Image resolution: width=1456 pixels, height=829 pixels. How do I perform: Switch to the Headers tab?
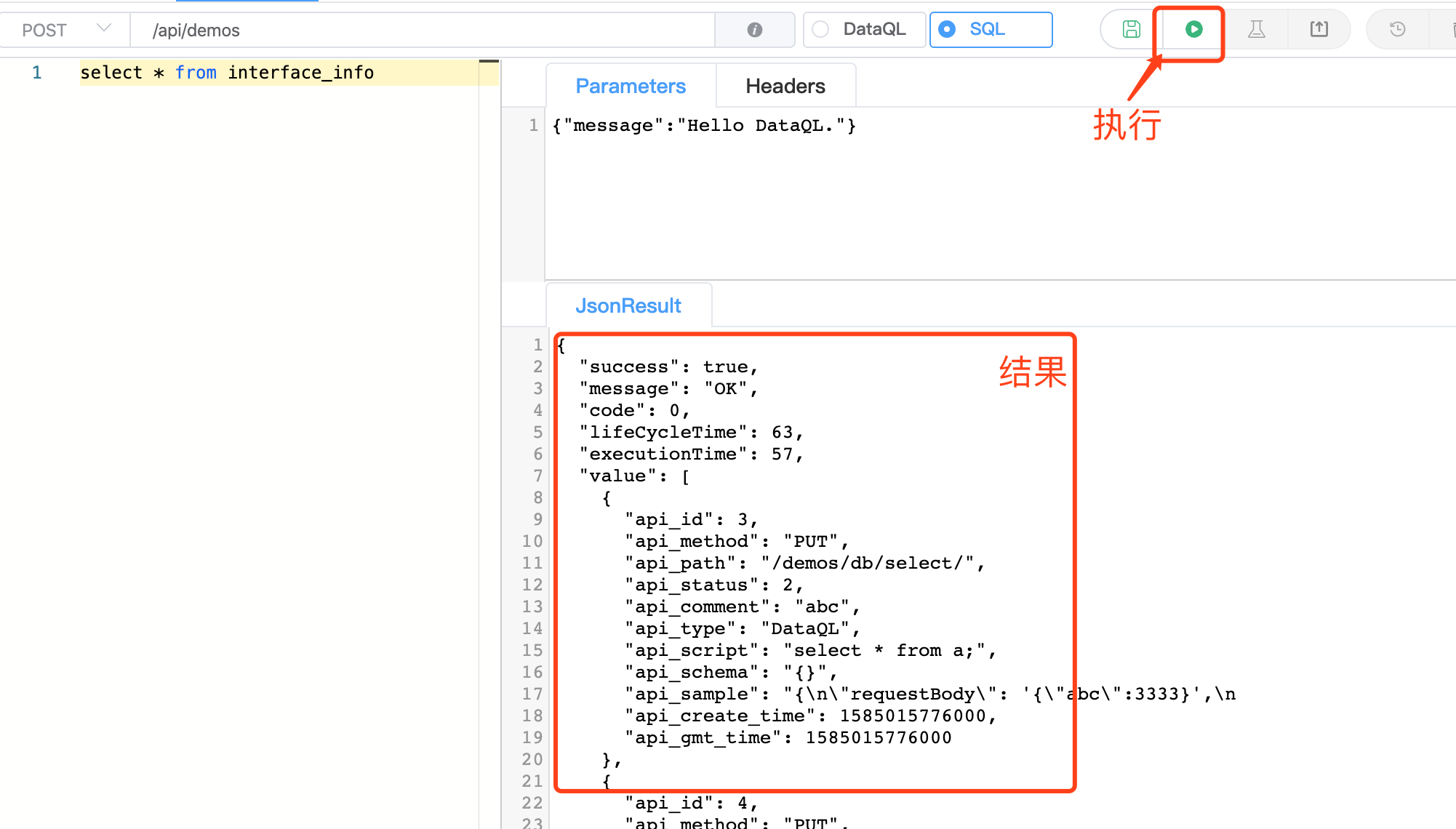(x=785, y=85)
